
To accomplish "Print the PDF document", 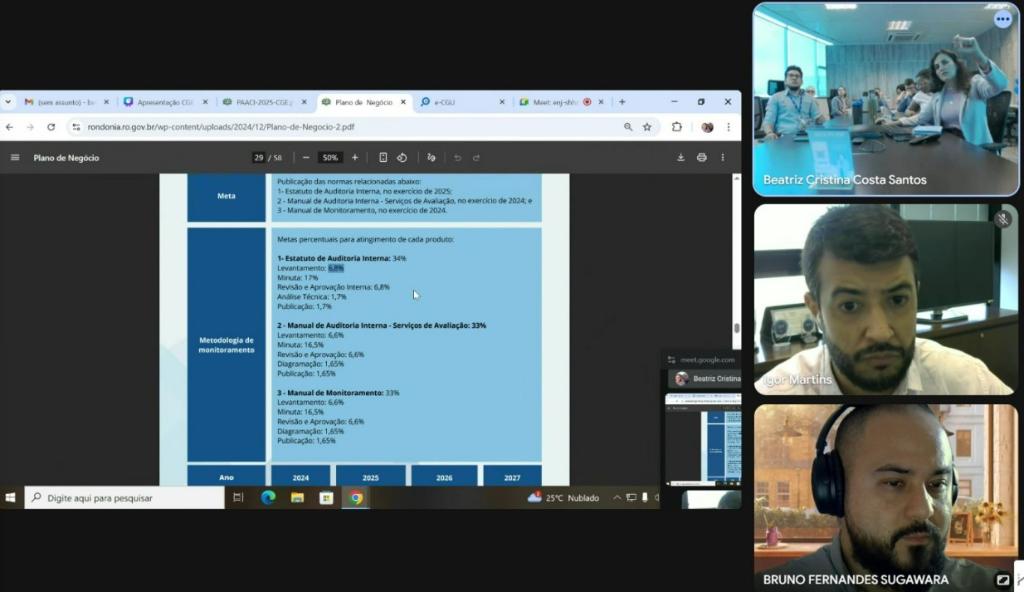I will (701, 158).
